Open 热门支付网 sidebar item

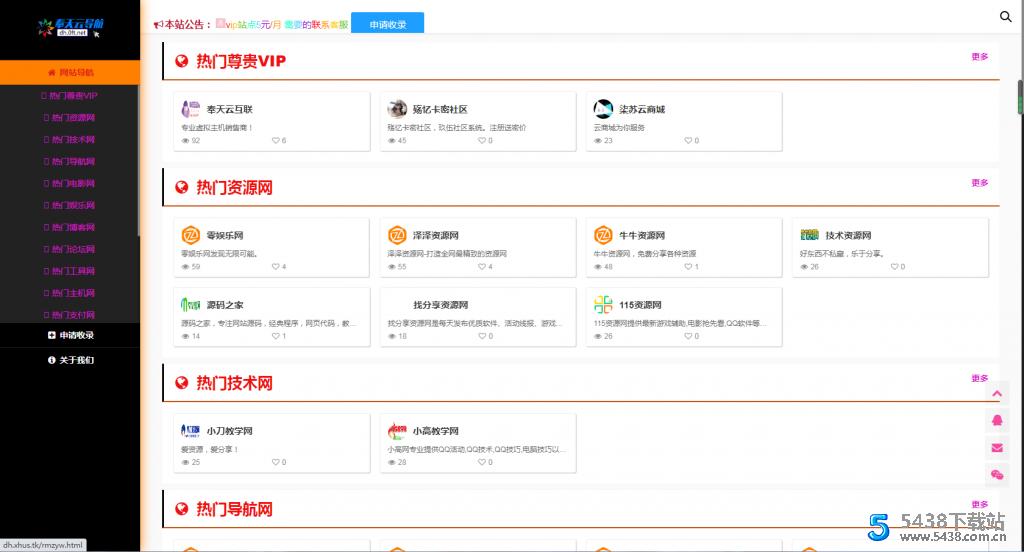[70, 315]
